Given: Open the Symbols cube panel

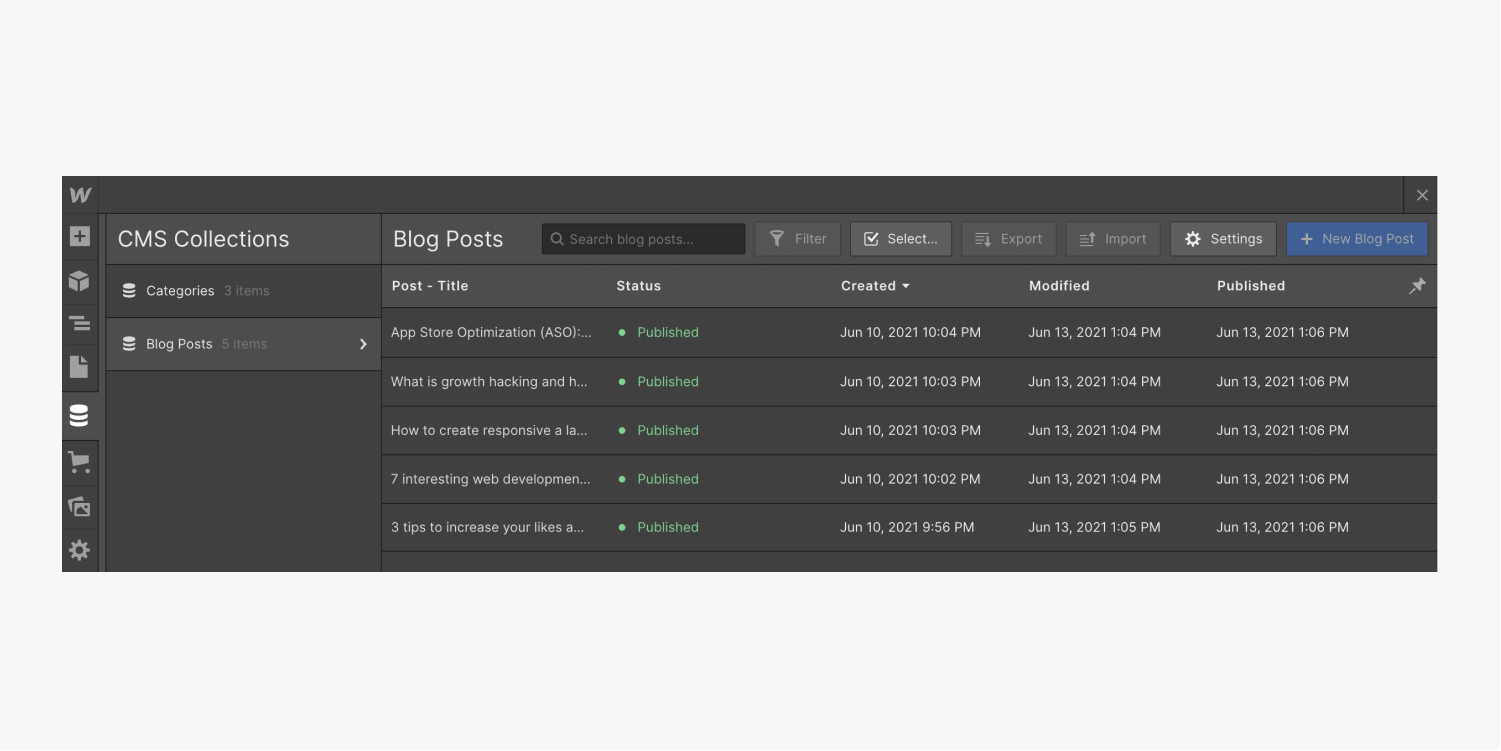Looking at the screenshot, I should click(x=79, y=281).
